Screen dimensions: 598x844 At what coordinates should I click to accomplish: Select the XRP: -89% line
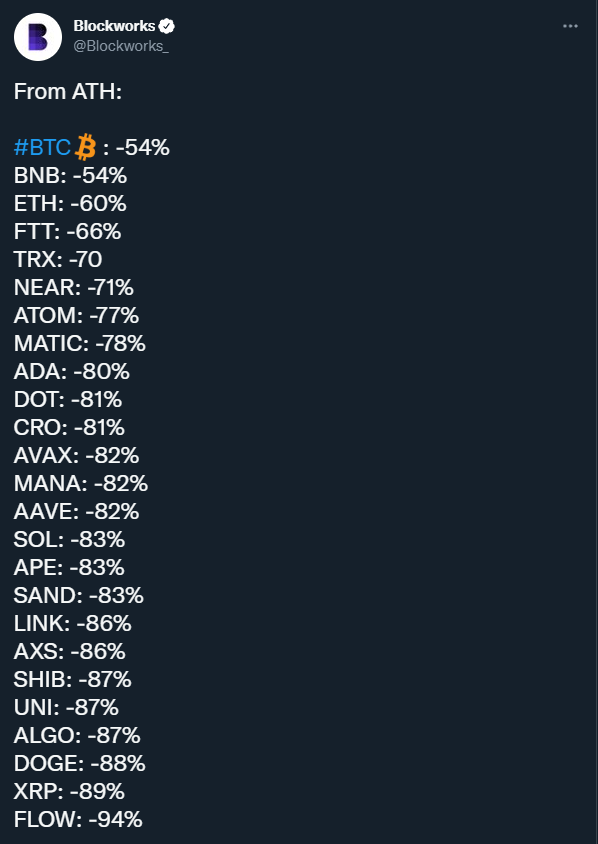[69, 791]
